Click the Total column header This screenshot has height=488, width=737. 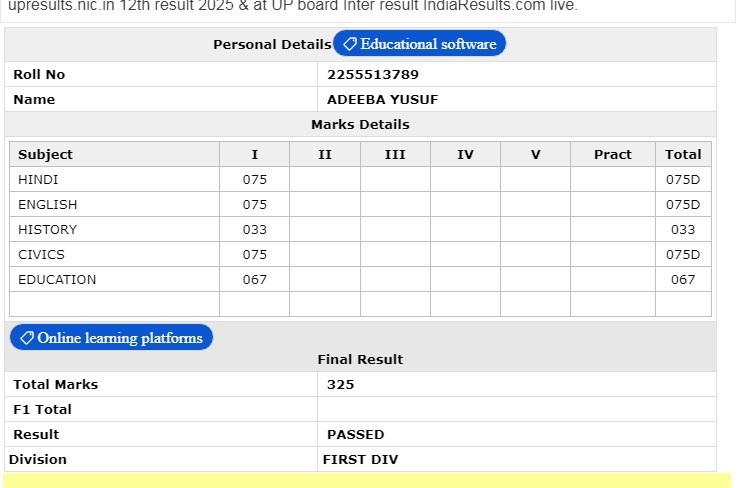(x=683, y=155)
